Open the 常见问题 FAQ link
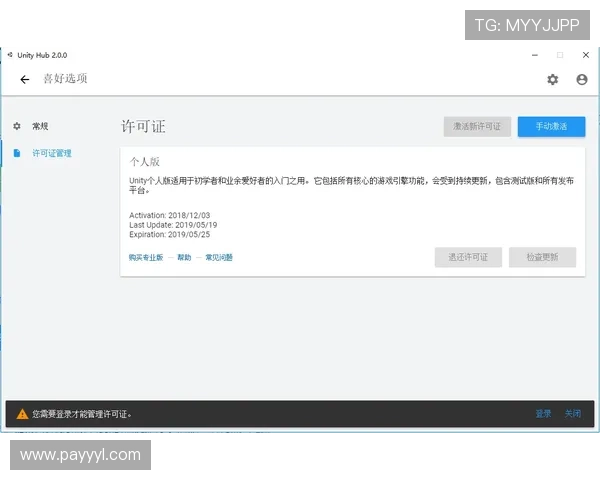The height and width of the screenshot is (480, 600). [x=219, y=257]
